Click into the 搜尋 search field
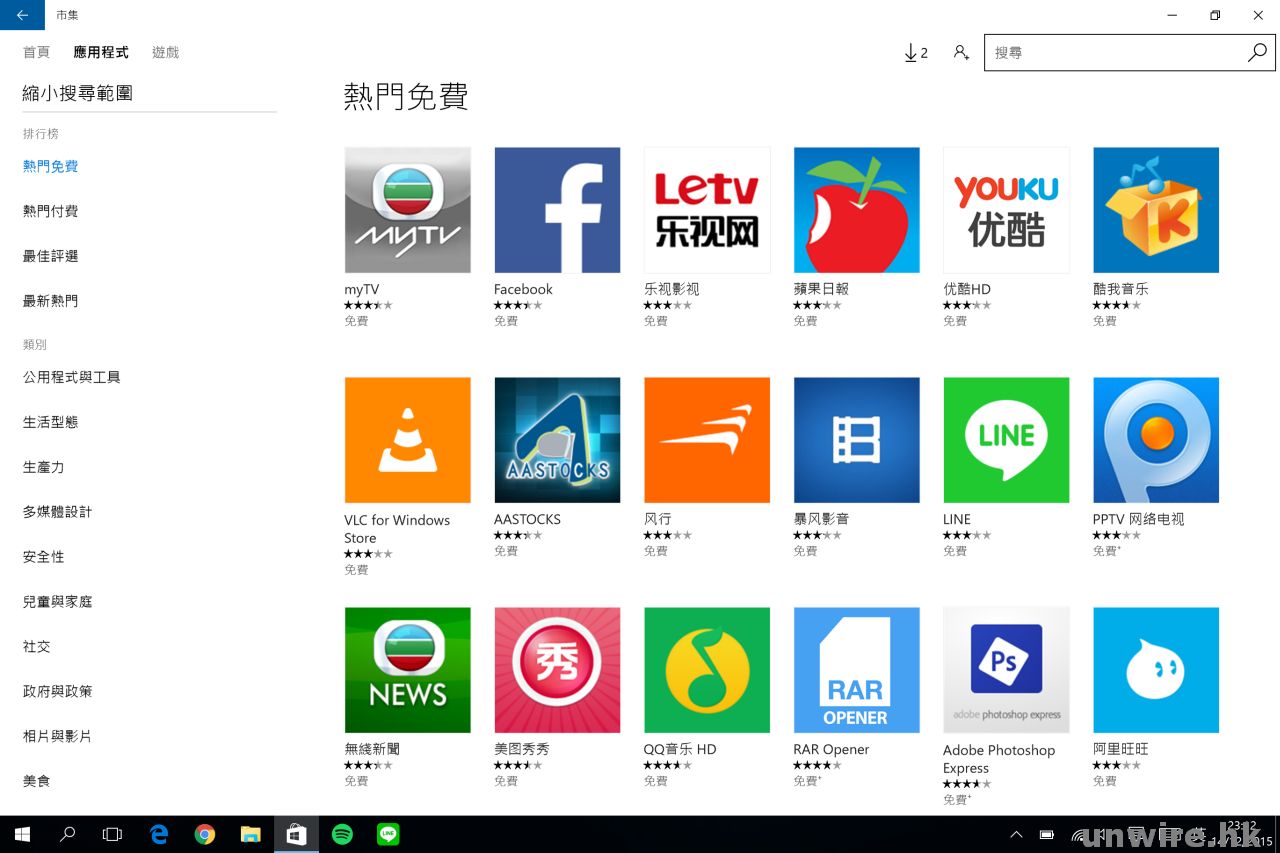 [1115, 53]
